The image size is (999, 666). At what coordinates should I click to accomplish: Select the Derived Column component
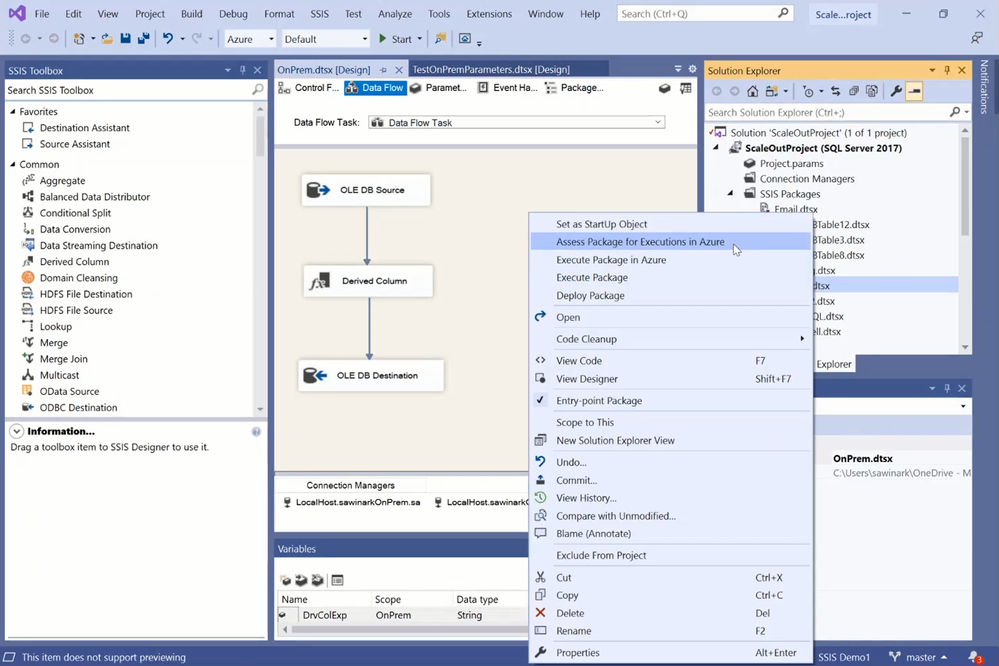[368, 281]
